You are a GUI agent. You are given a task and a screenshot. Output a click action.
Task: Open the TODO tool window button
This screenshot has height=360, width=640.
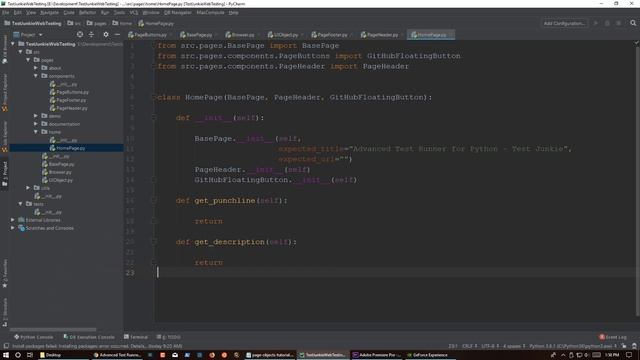pyautogui.click(x=169, y=337)
